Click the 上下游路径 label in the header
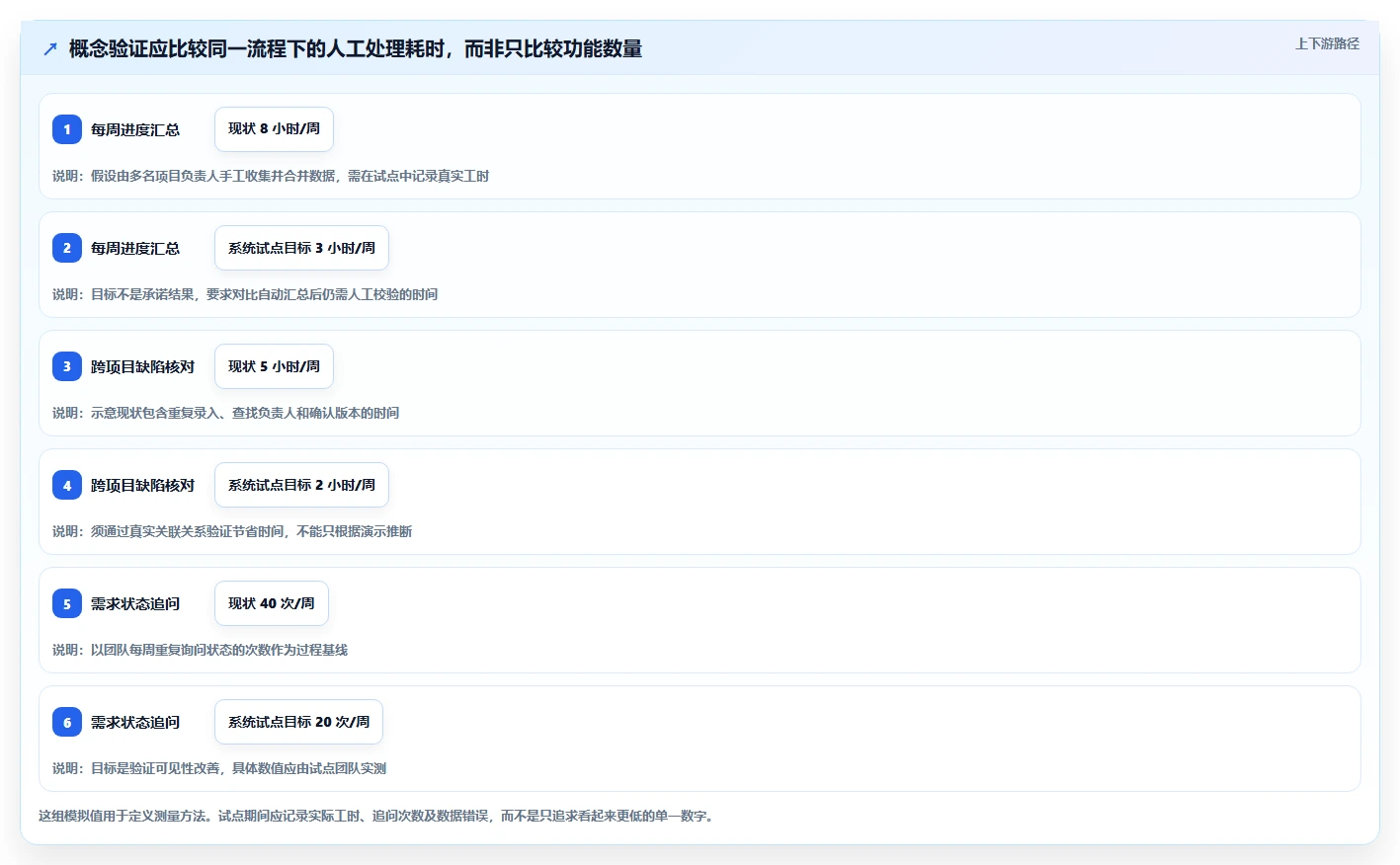Screen dimensions: 1400x865 point(1327,43)
